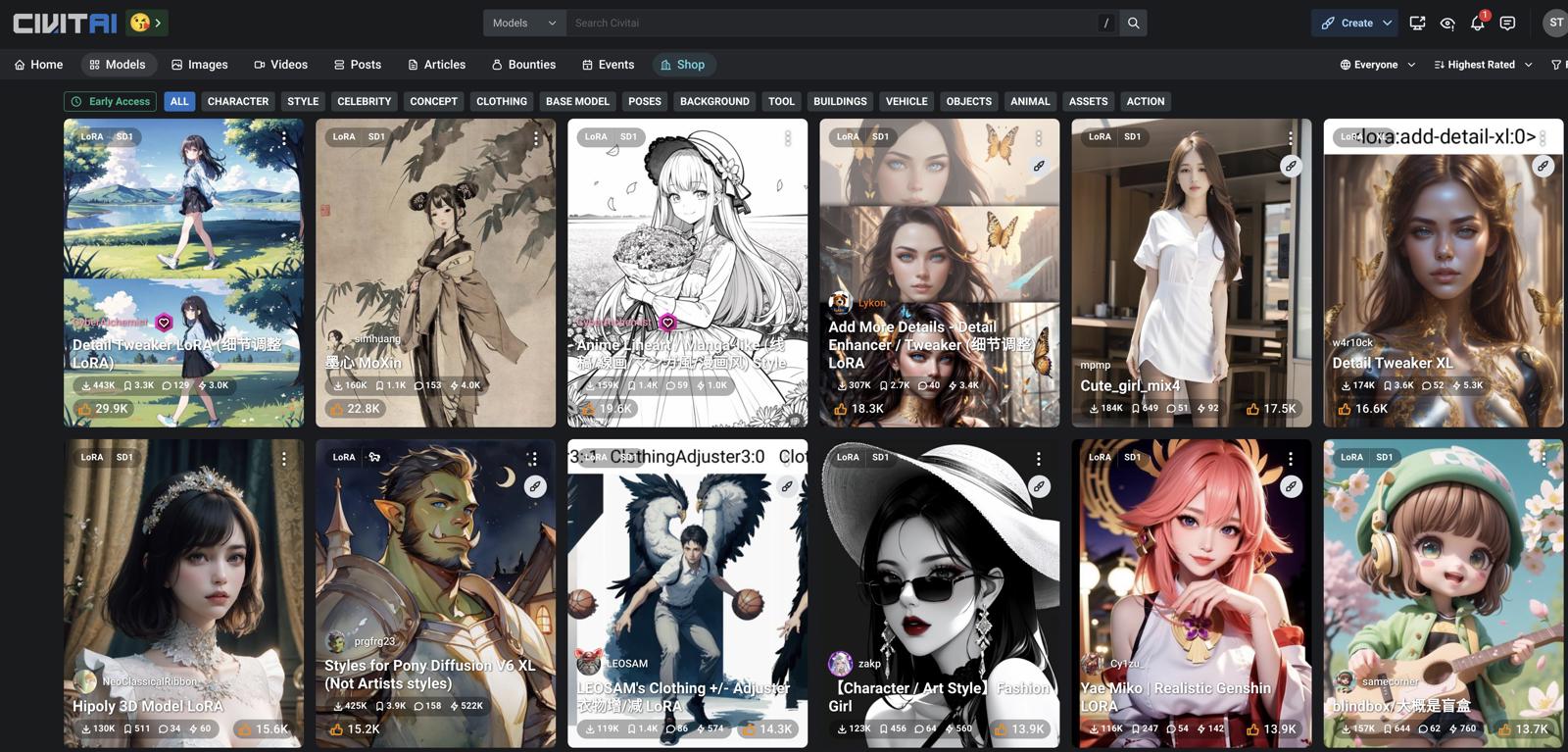Open the emoji menu beside the logo

point(147,22)
